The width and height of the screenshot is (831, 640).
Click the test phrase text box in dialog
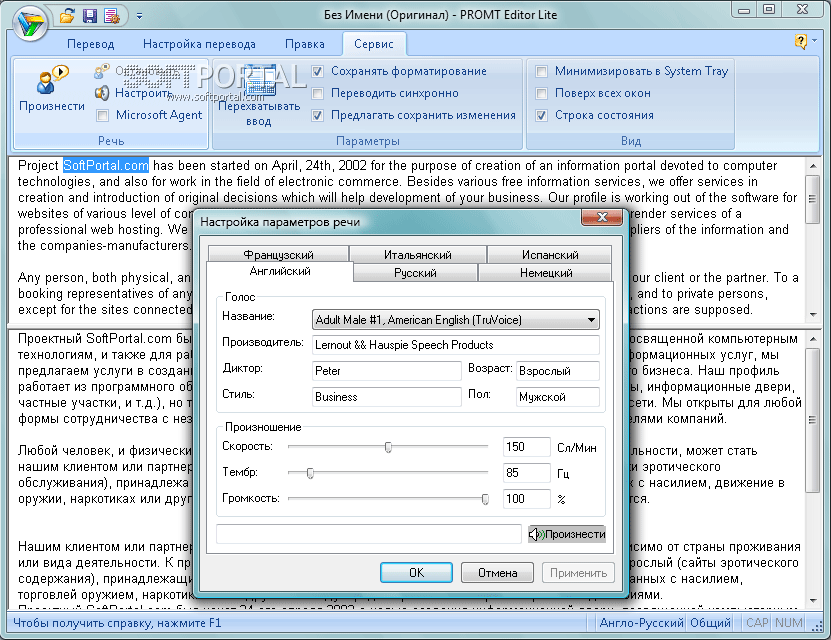369,534
